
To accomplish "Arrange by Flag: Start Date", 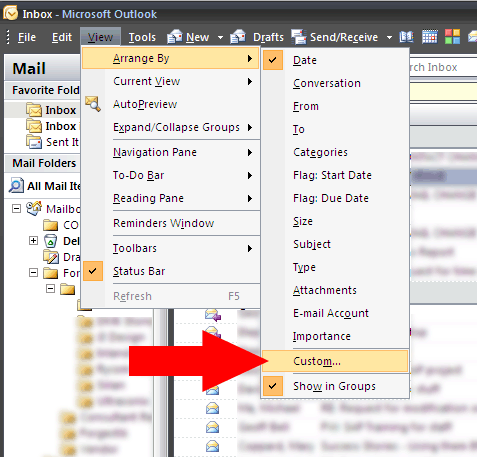I will [335, 175].
